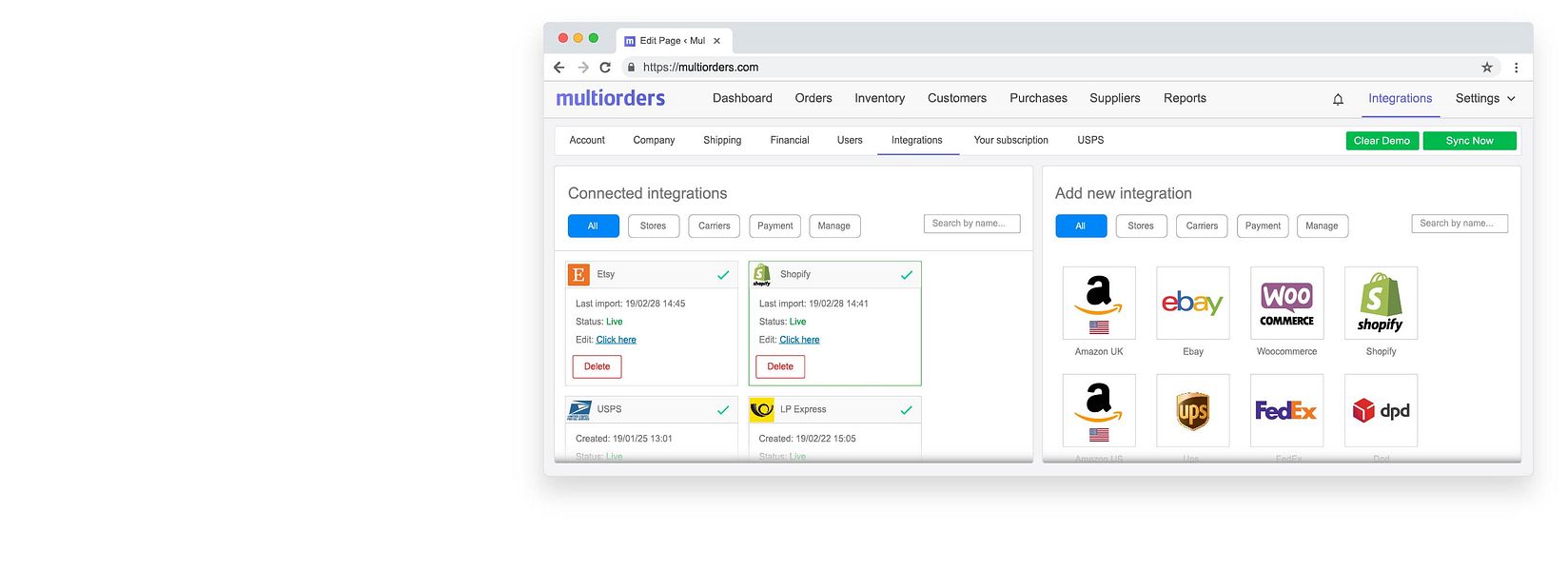Switch to the Company settings tab
The width and height of the screenshot is (1568, 571).
click(654, 140)
